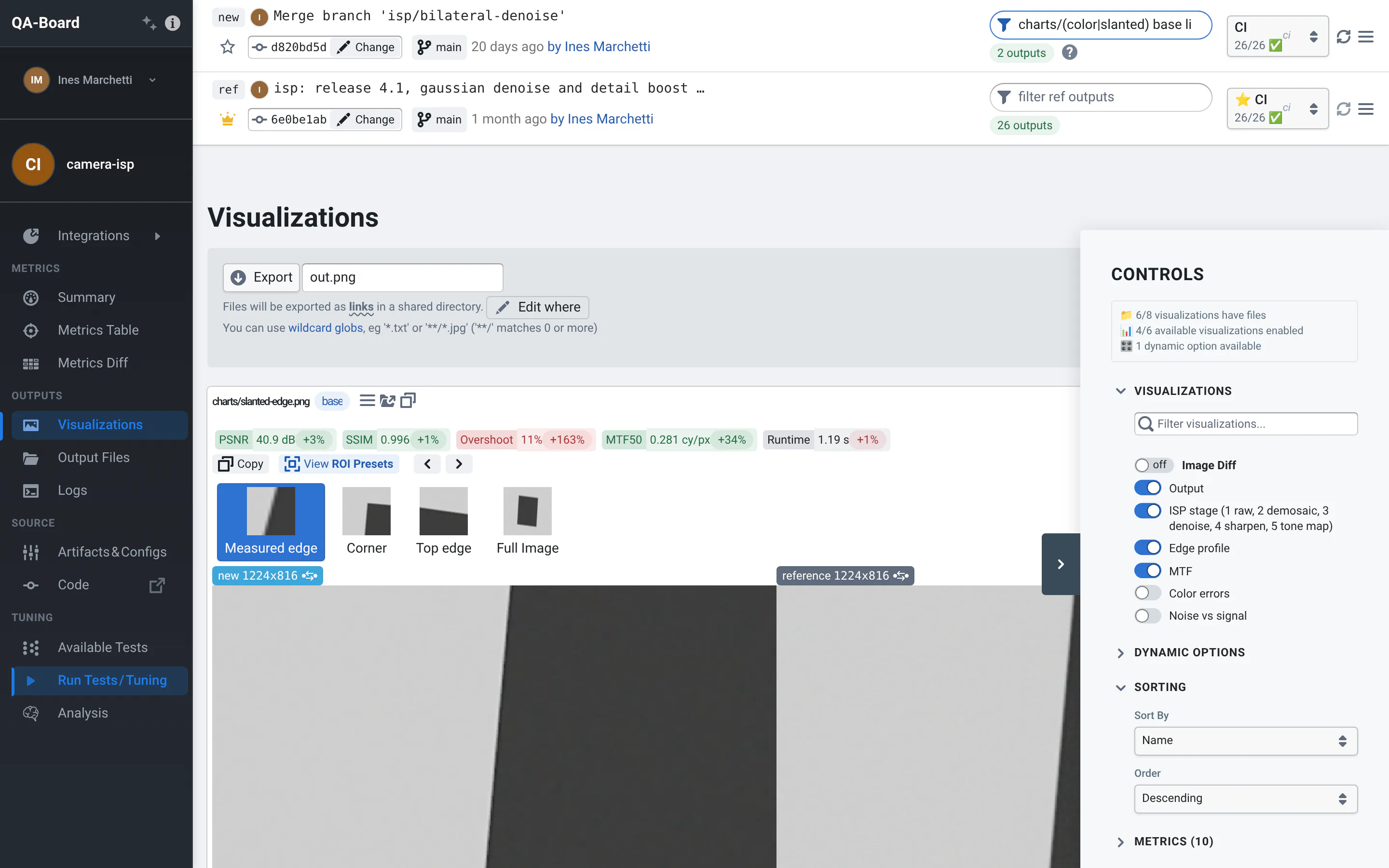Turn off the Edge profile toggle
Screen dimensions: 1389x868
pyautogui.click(x=1147, y=548)
